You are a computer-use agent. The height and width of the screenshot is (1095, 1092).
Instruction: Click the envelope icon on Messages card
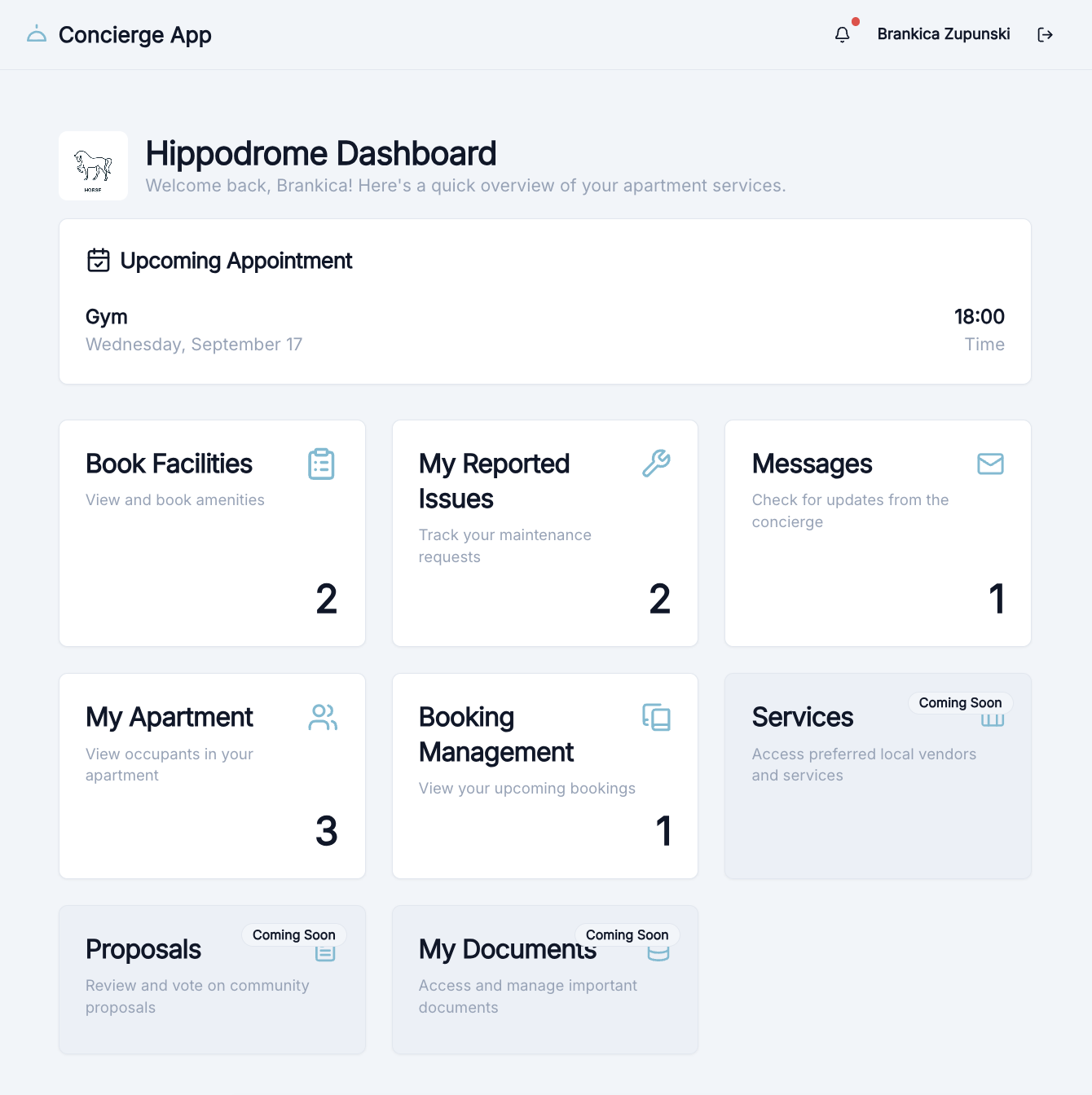point(991,464)
